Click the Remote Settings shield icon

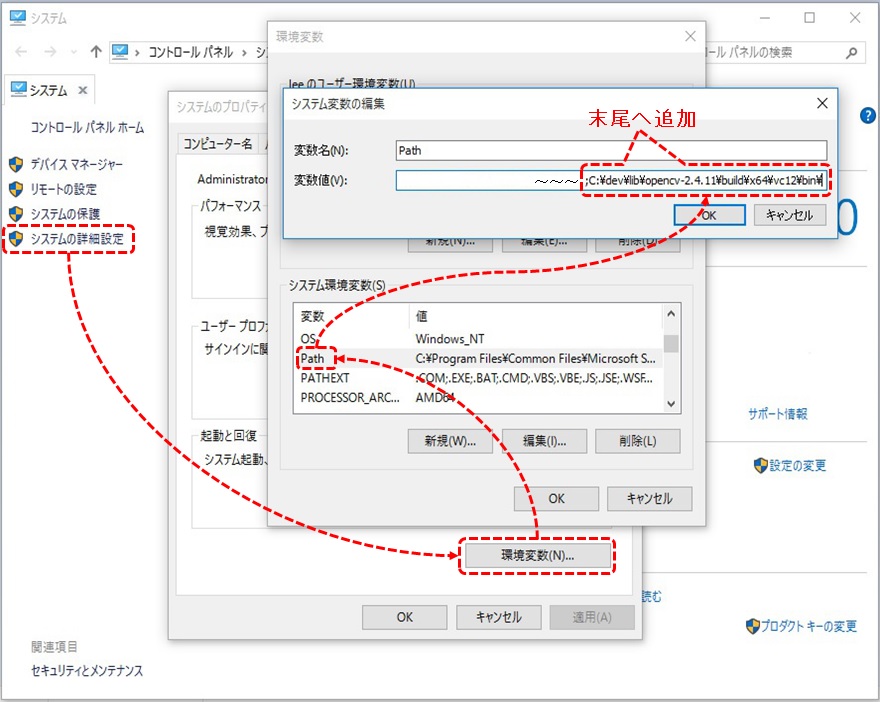point(16,189)
